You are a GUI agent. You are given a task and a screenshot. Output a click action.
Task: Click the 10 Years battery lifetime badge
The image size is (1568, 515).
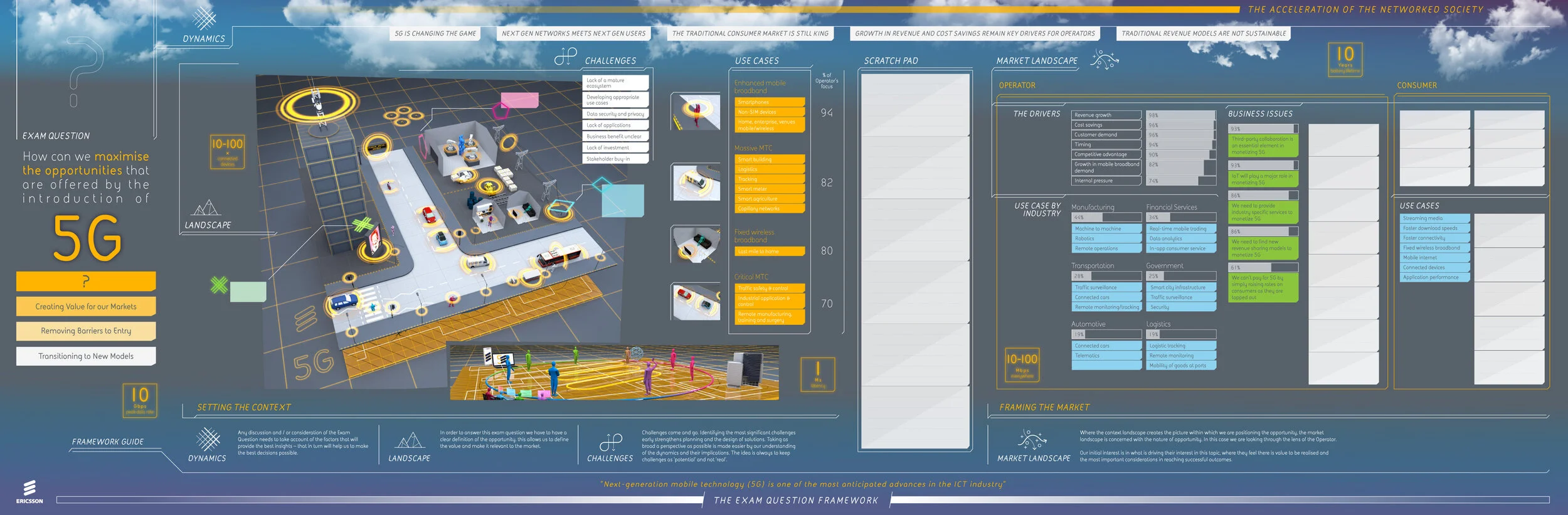1345,60
